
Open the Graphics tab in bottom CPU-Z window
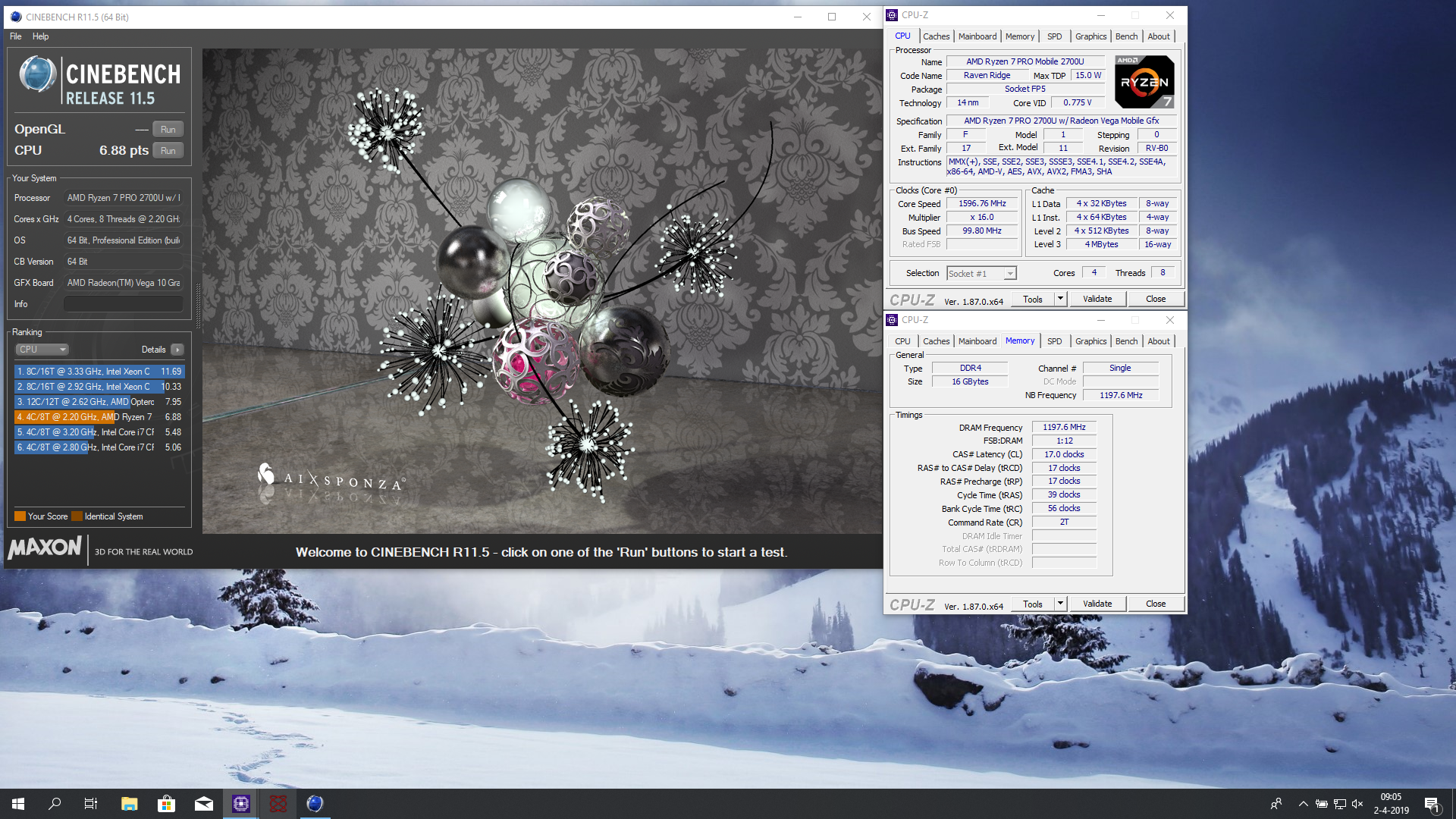tap(1090, 341)
